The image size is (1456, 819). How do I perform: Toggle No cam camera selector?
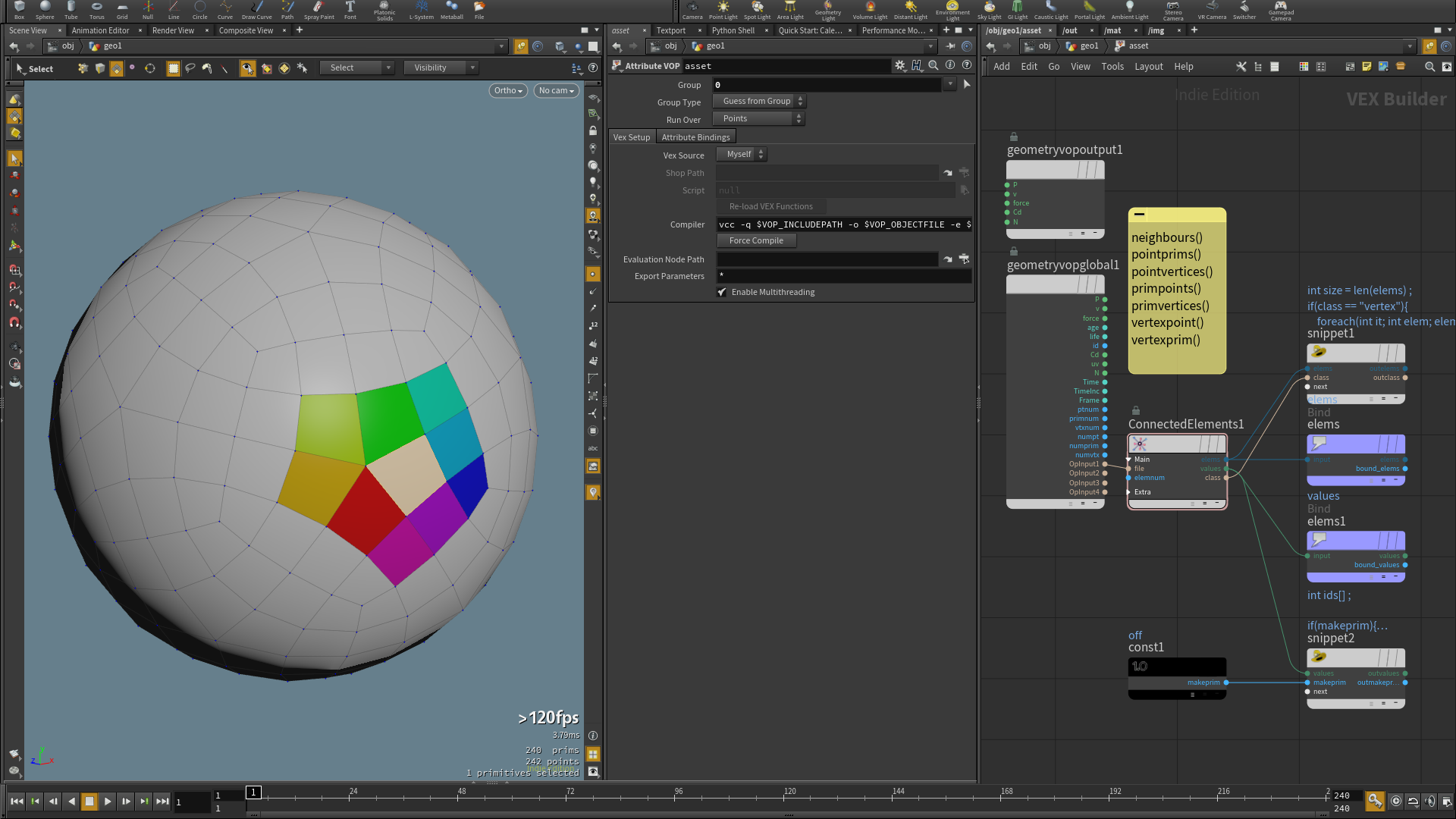pyautogui.click(x=554, y=90)
